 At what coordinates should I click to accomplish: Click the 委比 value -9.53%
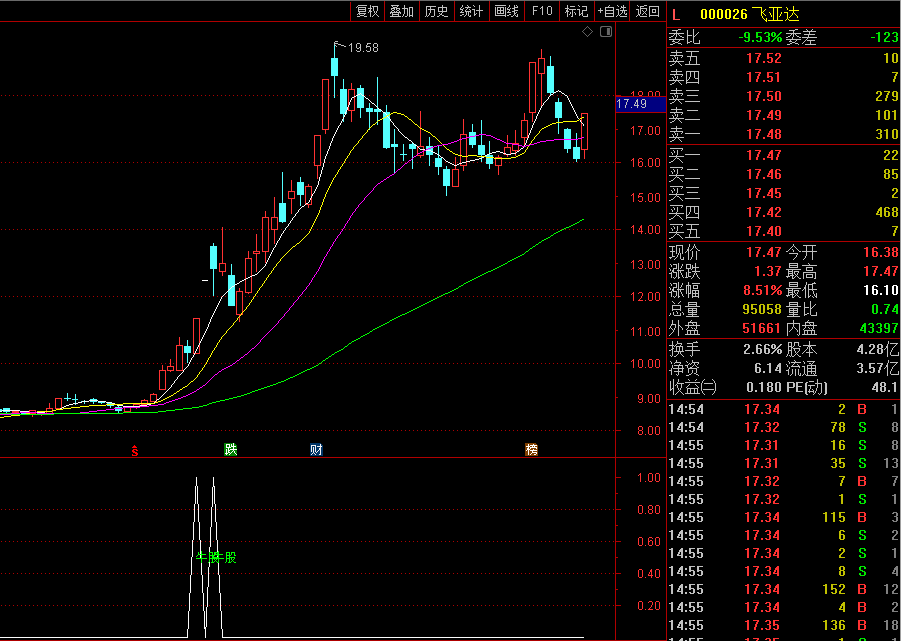(x=760, y=38)
